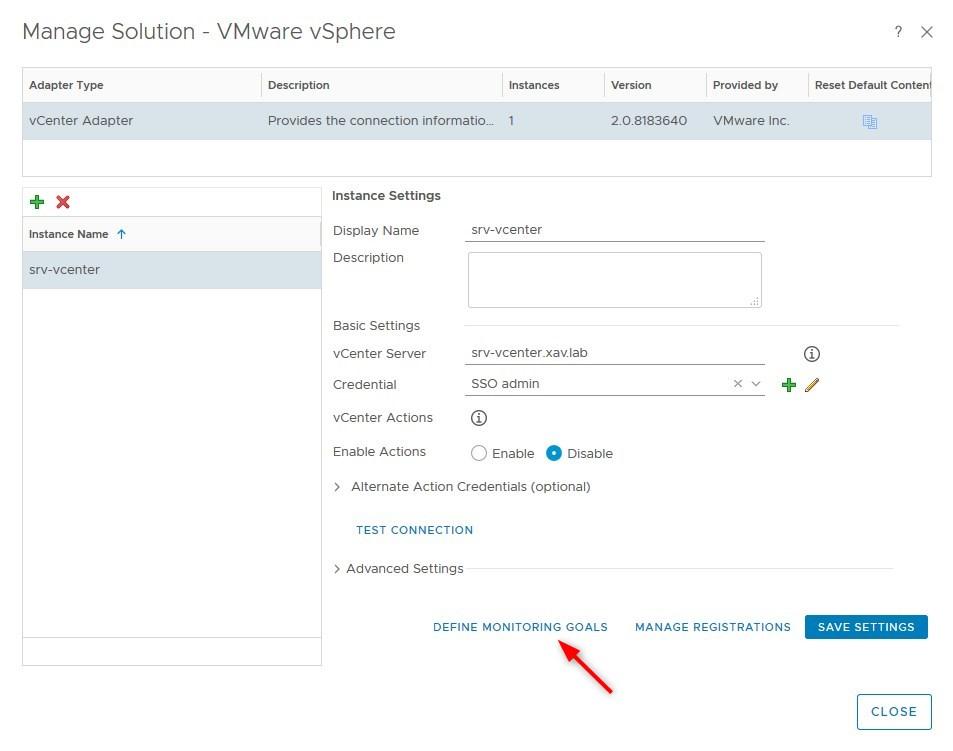Show info for vCenter Actions
Viewport: 953px width, 751px height.
point(478,417)
